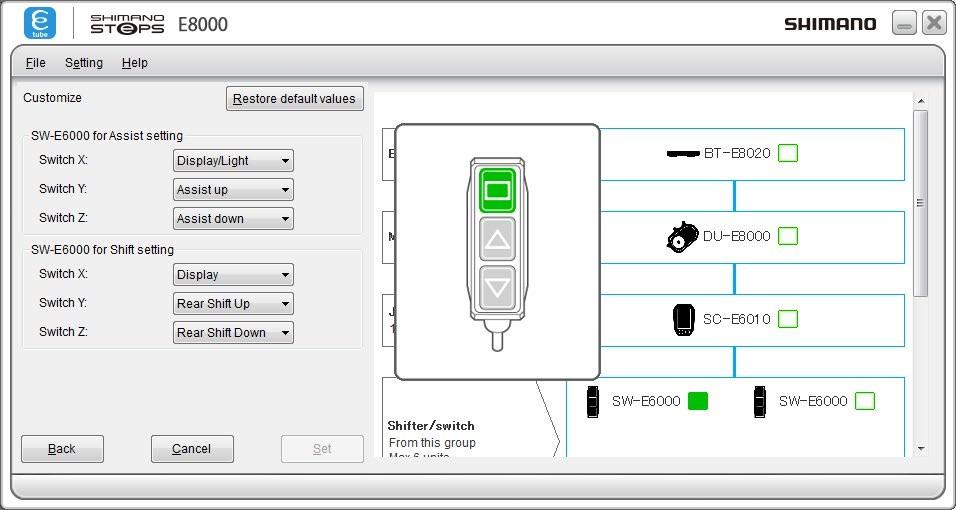
Task: Close the E-tube window
Action: (934, 23)
